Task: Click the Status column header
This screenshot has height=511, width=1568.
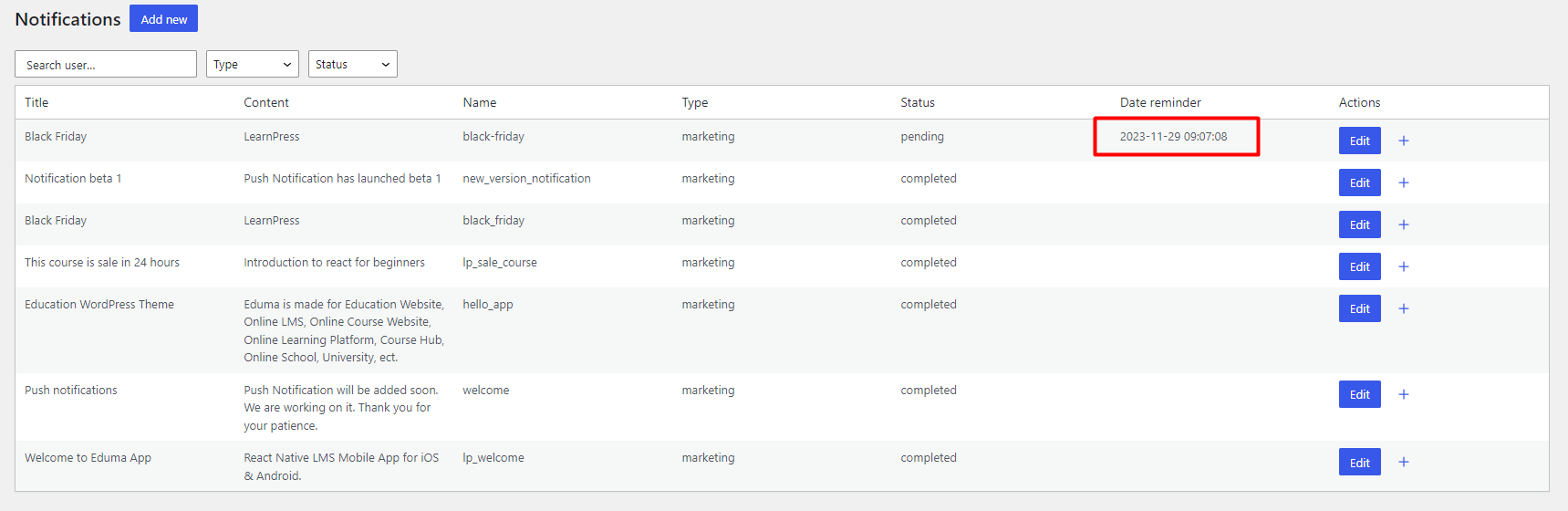Action: pyautogui.click(x=918, y=102)
